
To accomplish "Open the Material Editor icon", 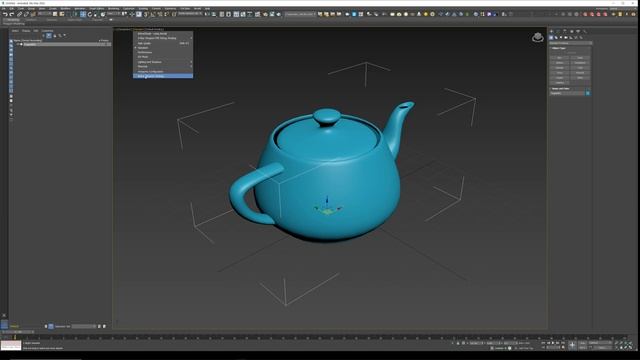I will click(x=258, y=14).
